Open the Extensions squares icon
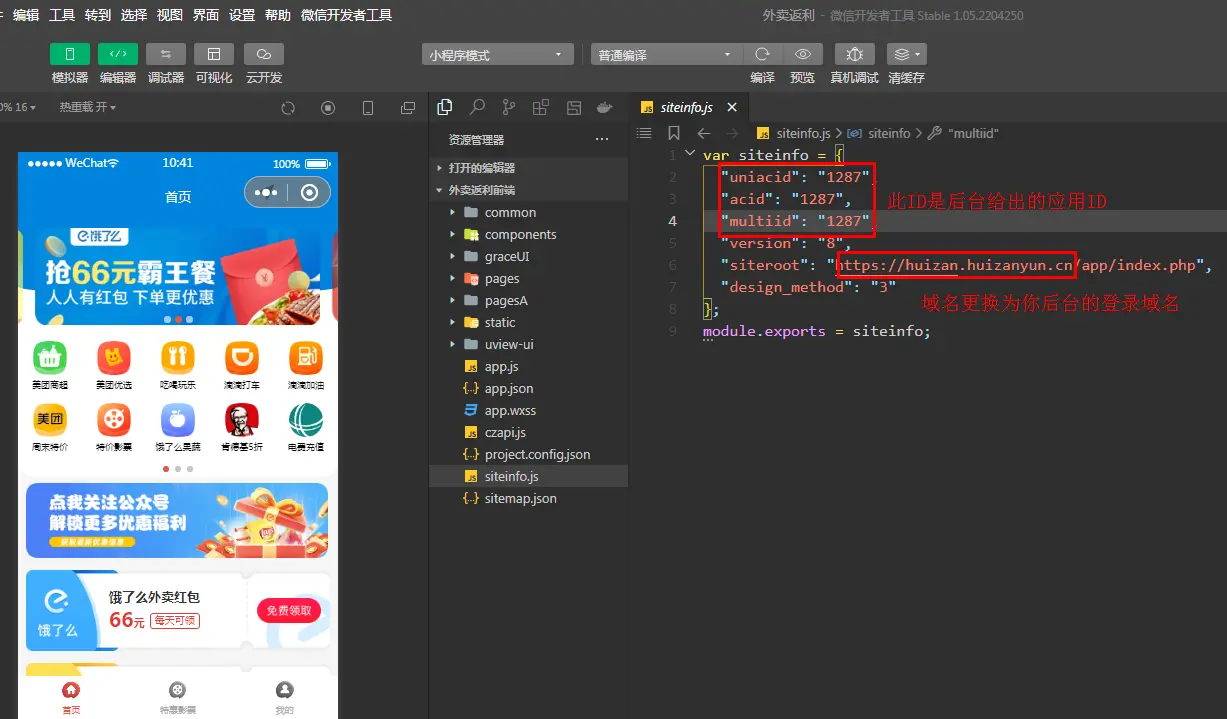The image size is (1227, 719). tap(541, 107)
